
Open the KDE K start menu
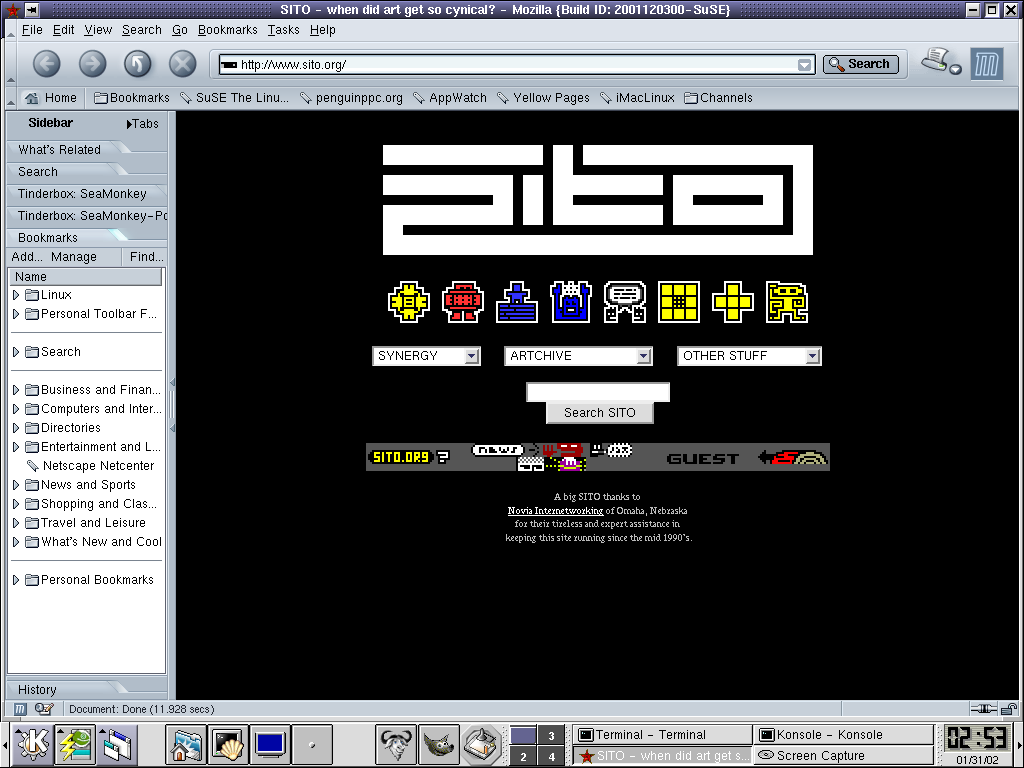point(32,743)
